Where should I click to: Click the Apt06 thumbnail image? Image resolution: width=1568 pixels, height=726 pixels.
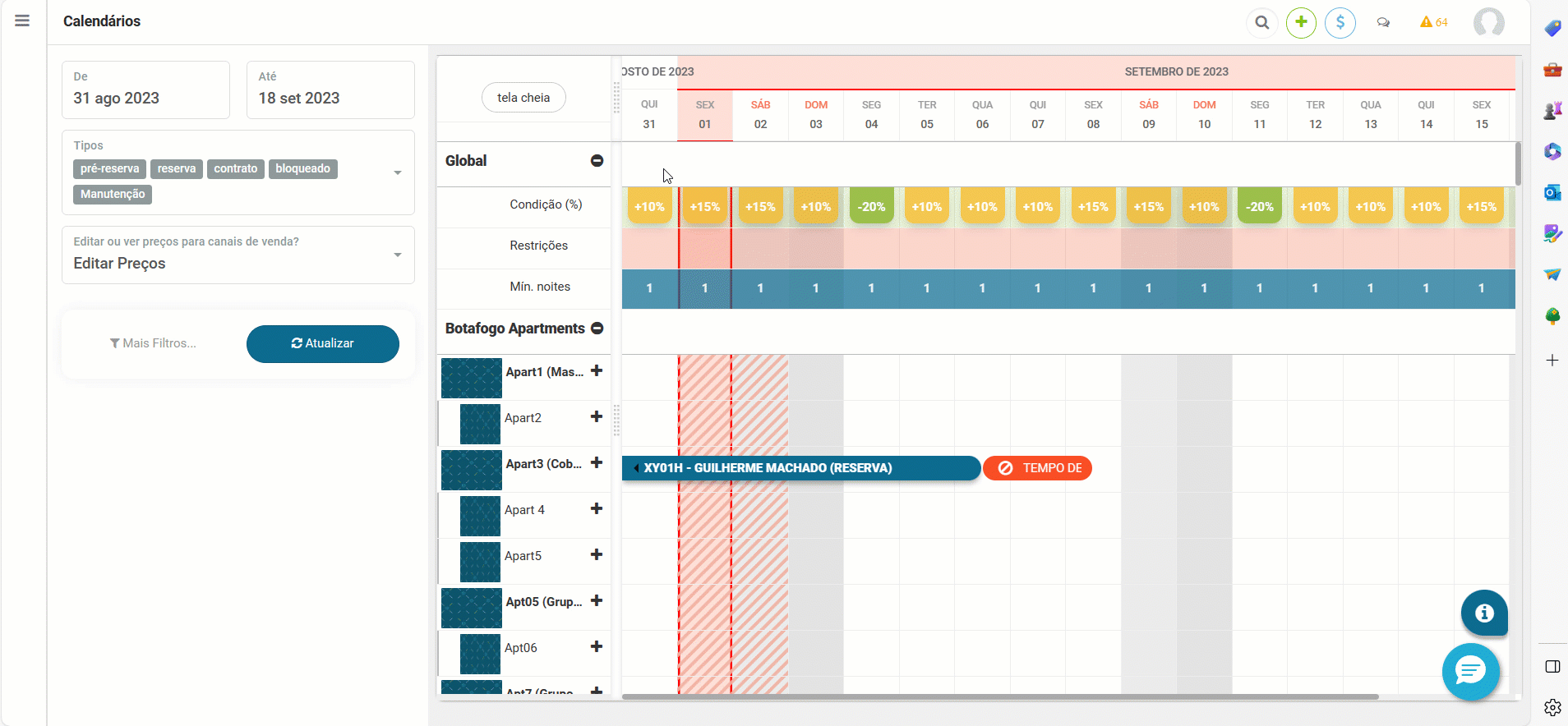[x=480, y=654]
